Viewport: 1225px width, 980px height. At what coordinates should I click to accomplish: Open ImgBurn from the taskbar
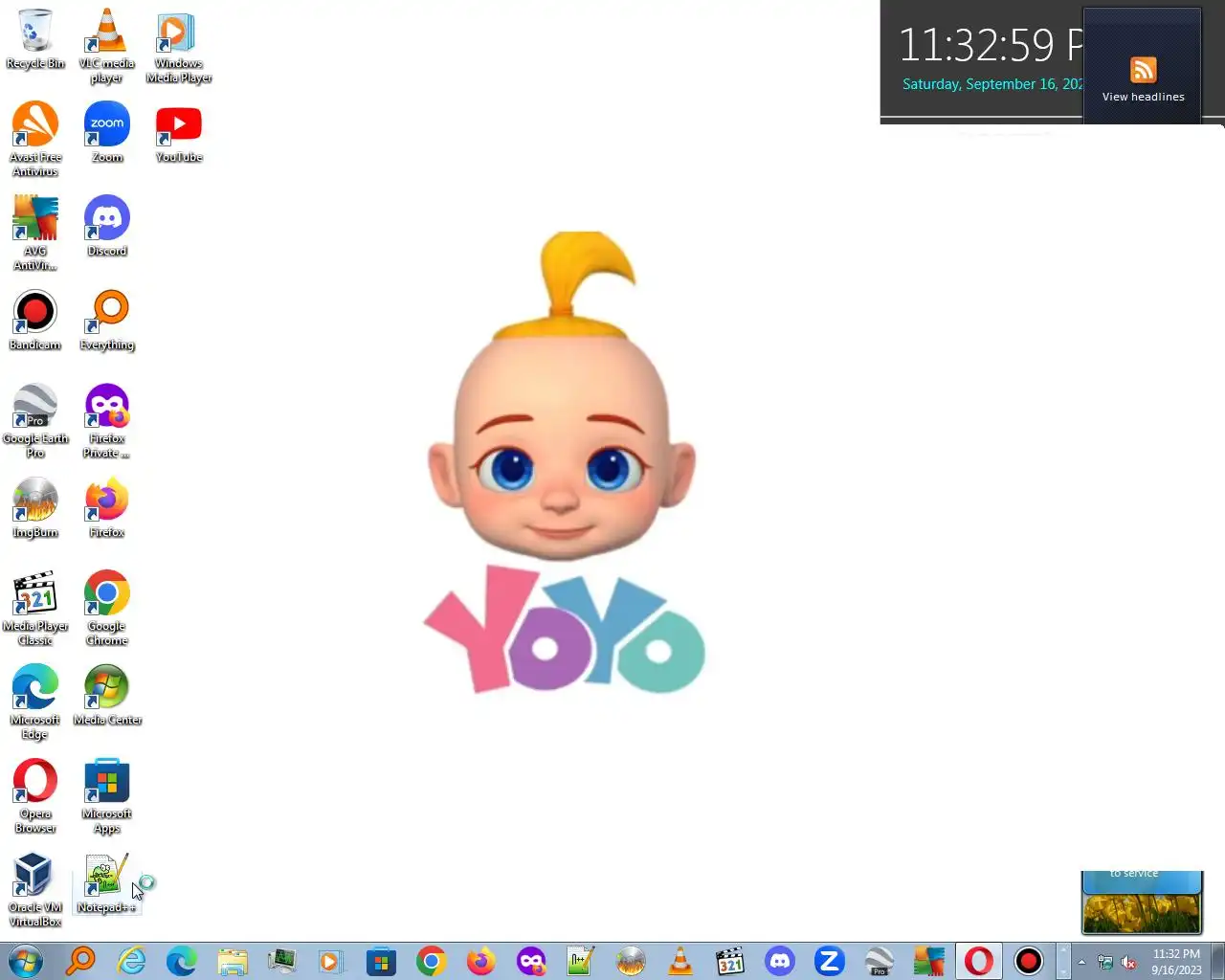tap(631, 961)
